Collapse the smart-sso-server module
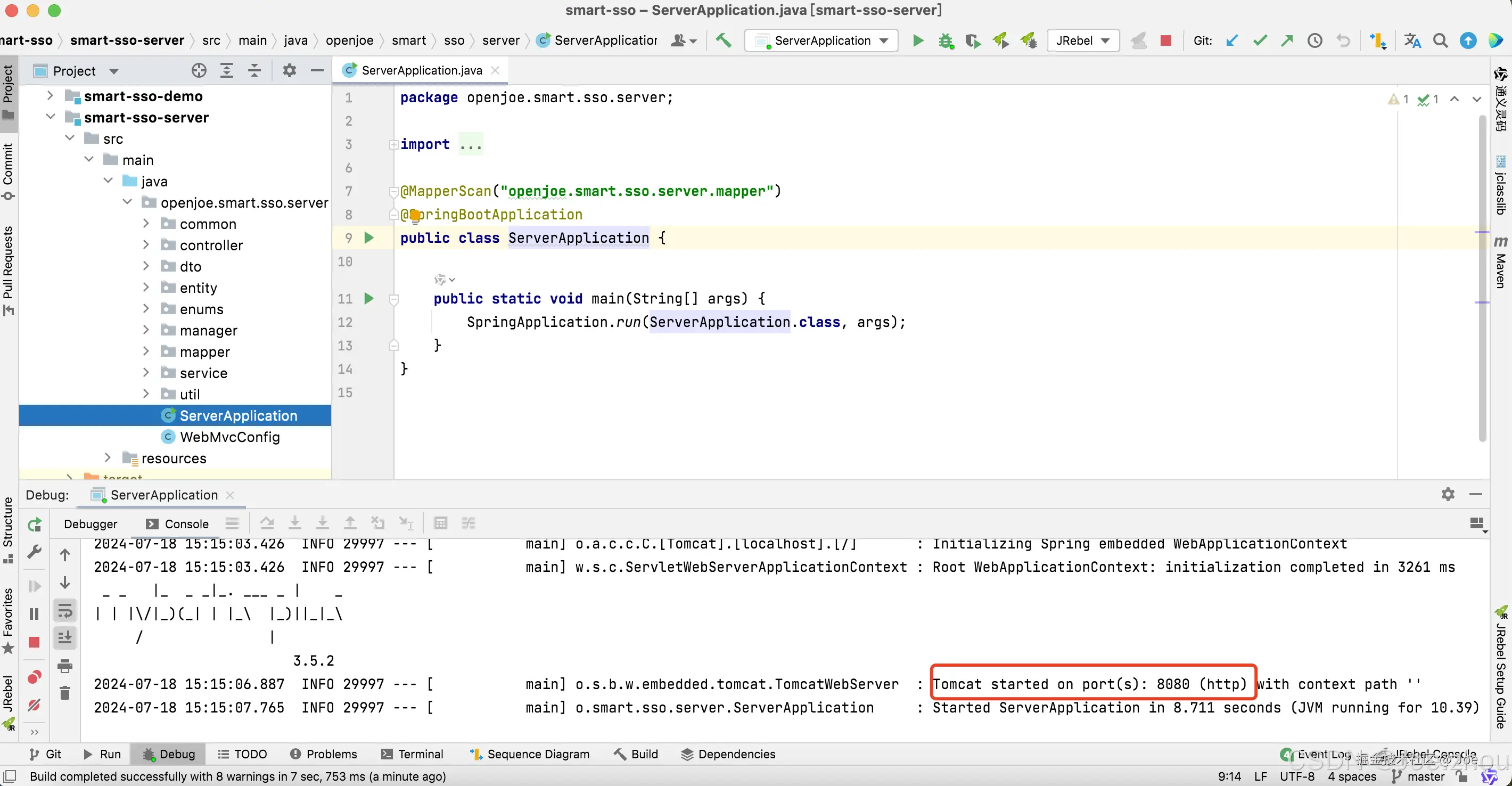The image size is (1512, 786). (51, 117)
